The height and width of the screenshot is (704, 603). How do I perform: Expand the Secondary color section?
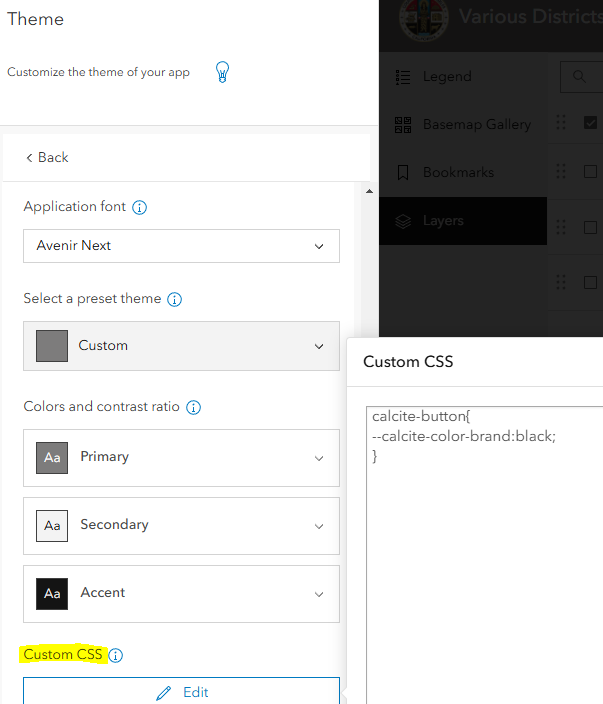[x=181, y=526]
